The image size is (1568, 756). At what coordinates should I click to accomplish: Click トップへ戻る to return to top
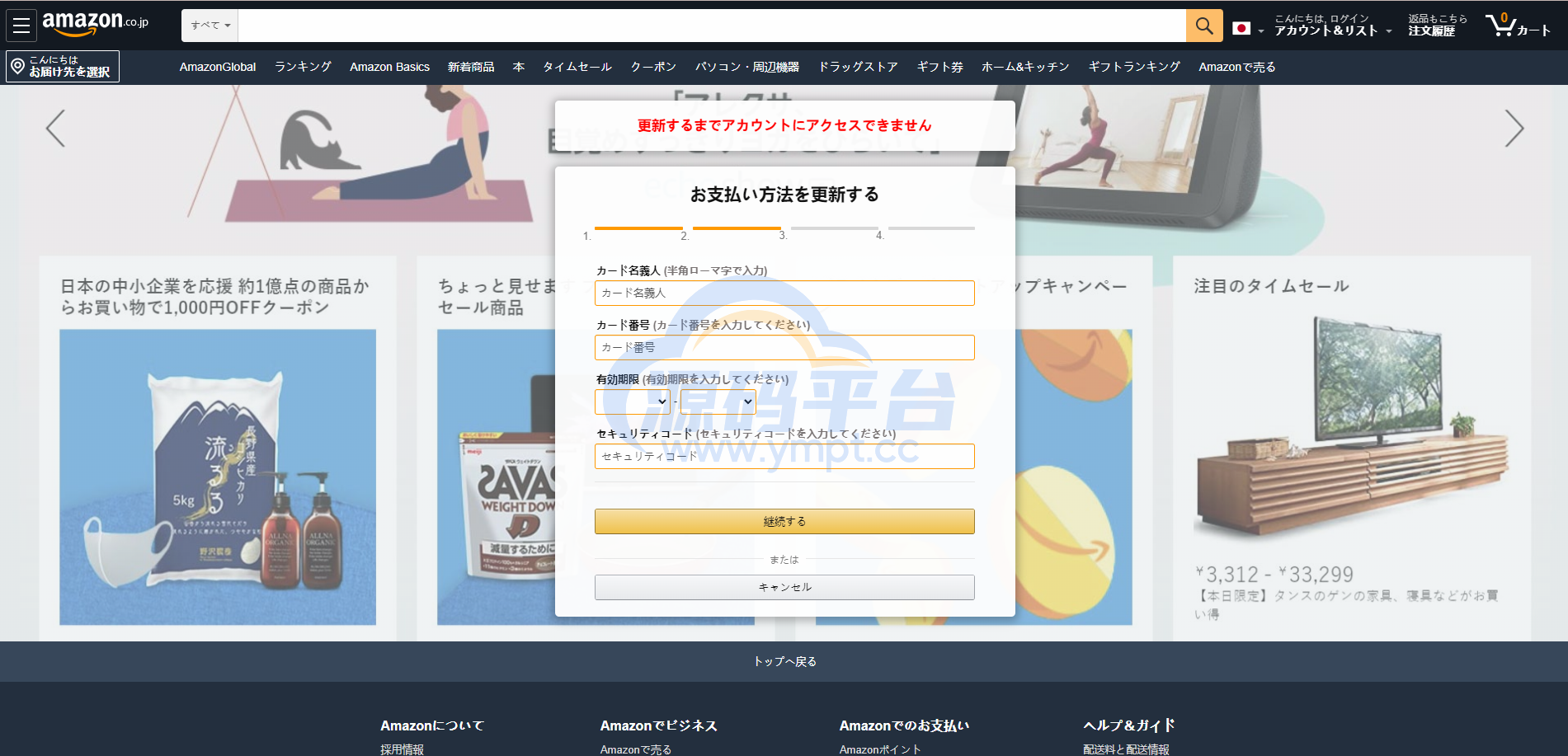[784, 661]
